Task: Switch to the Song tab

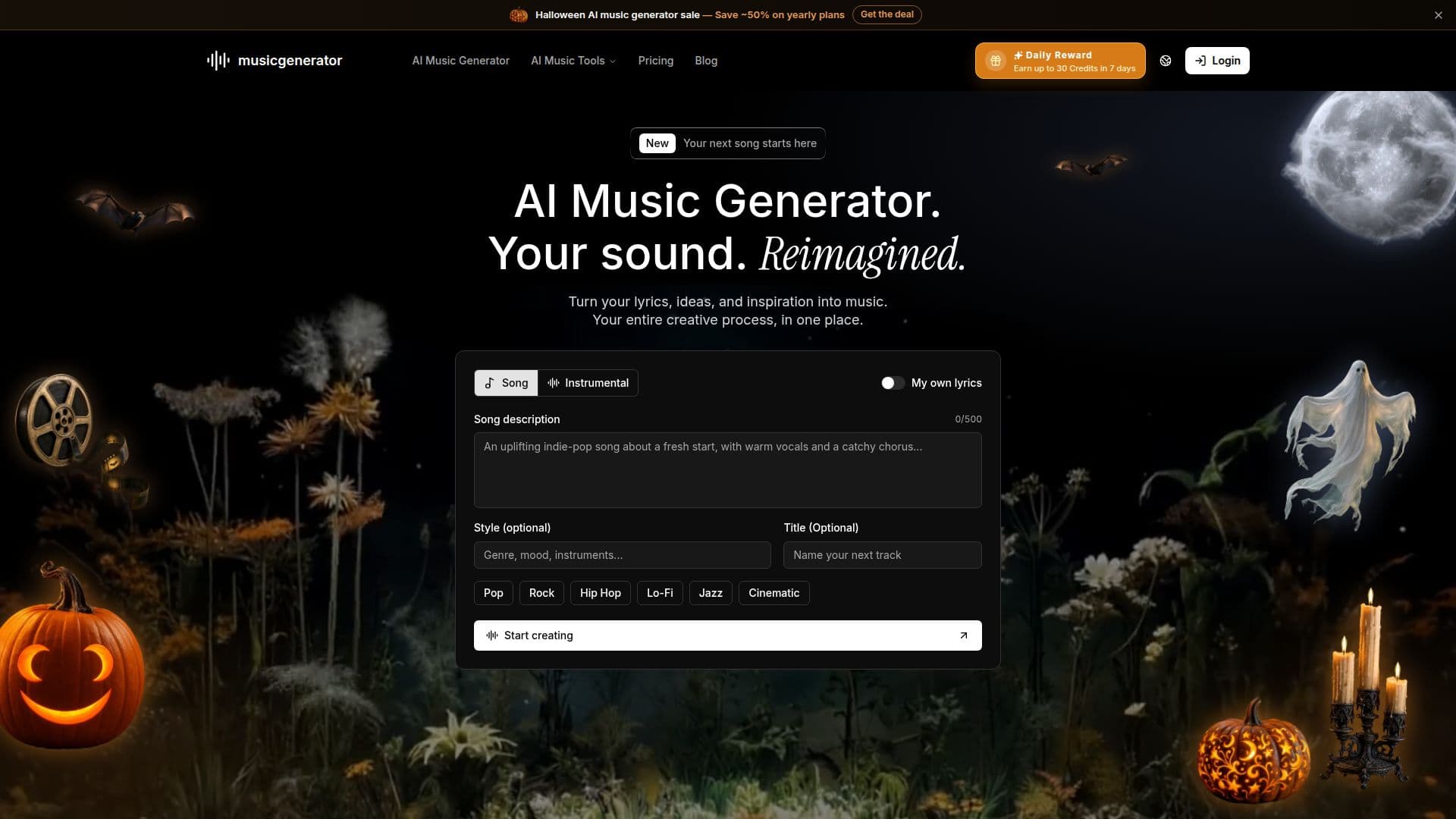Action: [506, 383]
